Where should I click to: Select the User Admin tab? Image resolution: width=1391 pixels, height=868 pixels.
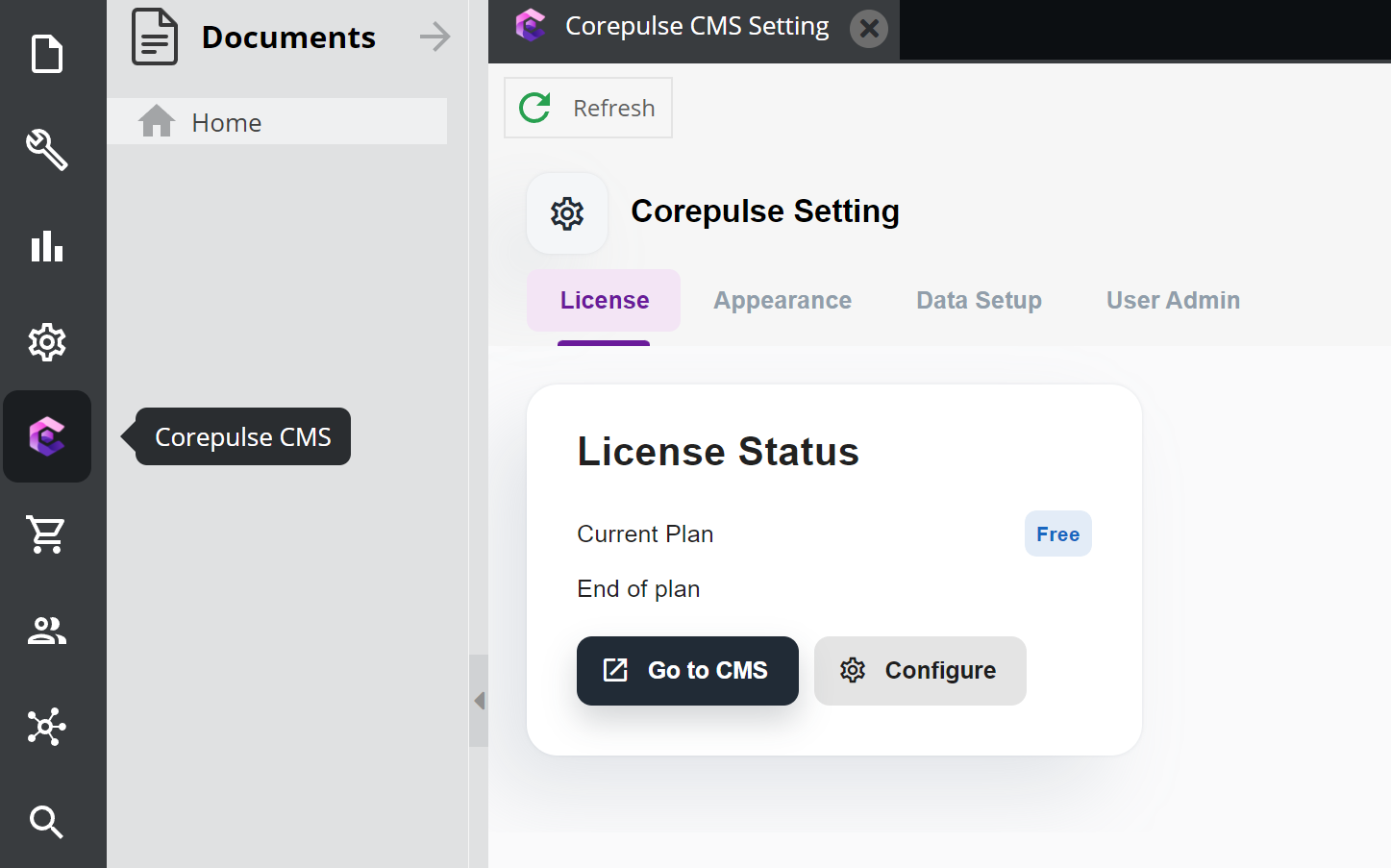(x=1173, y=300)
